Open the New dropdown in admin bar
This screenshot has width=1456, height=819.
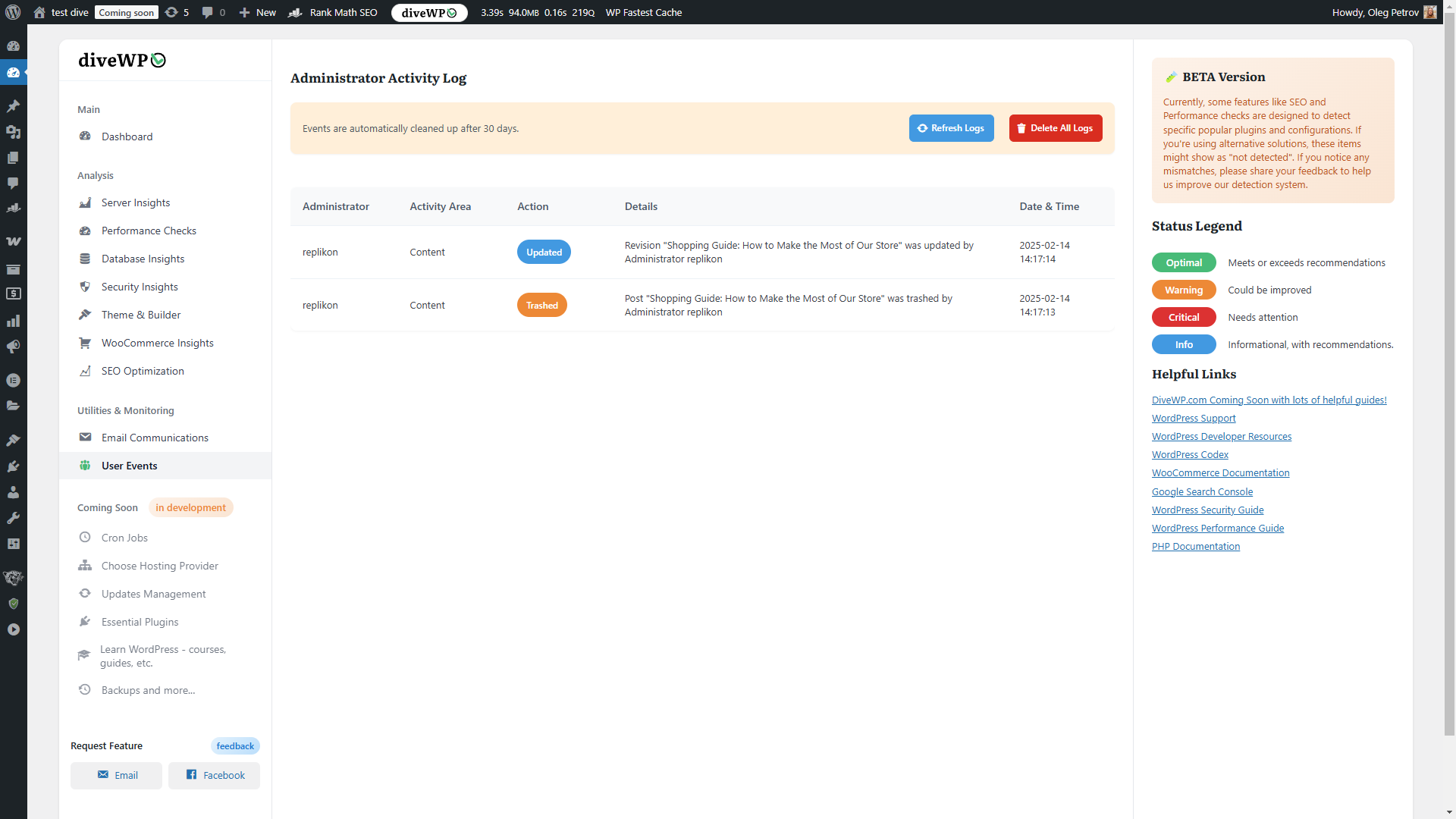tap(258, 12)
